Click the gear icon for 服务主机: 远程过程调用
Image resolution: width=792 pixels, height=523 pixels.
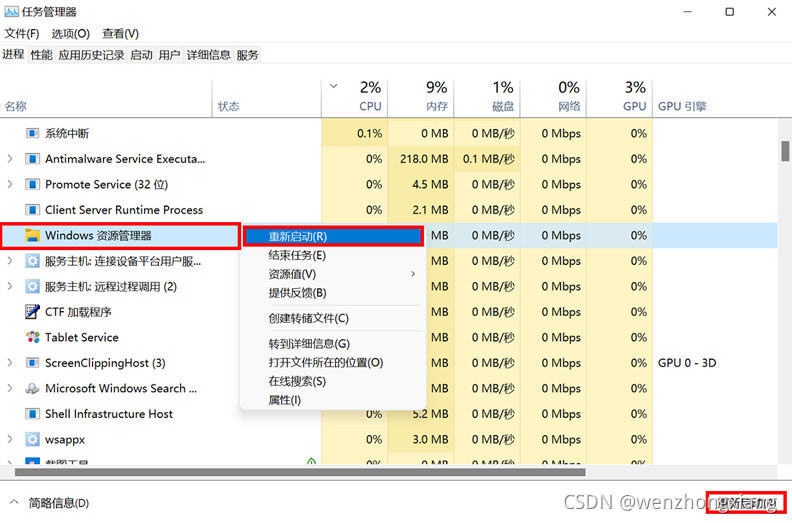tap(32, 287)
